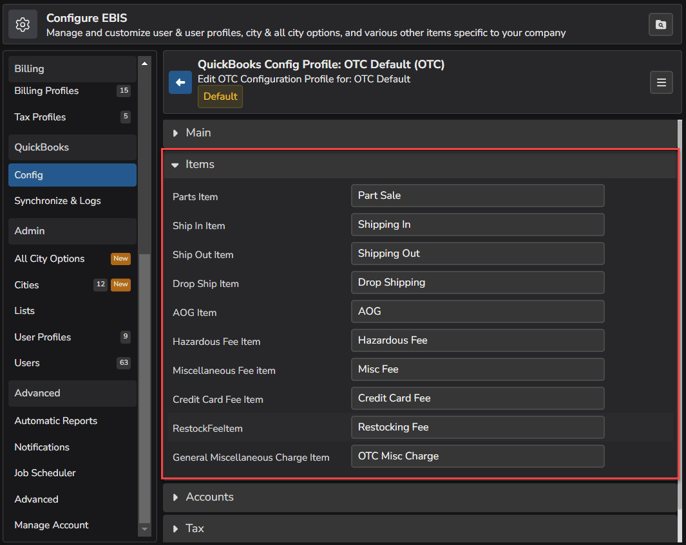The image size is (686, 545).
Task: Click the sidebar scroll down arrow
Action: 144,529
